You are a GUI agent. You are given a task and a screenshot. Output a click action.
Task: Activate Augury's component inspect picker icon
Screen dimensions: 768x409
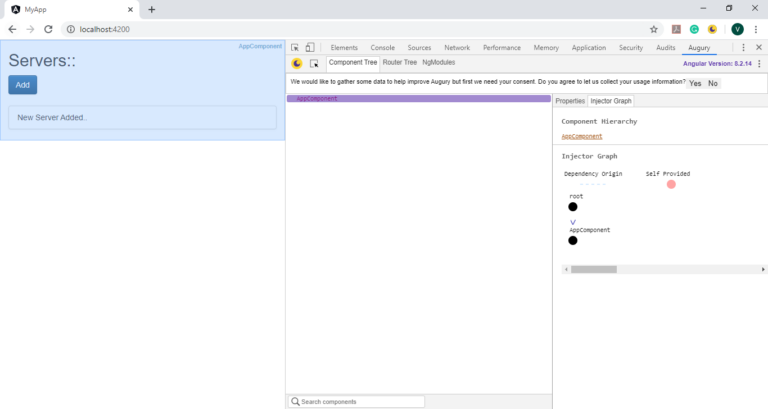click(314, 63)
